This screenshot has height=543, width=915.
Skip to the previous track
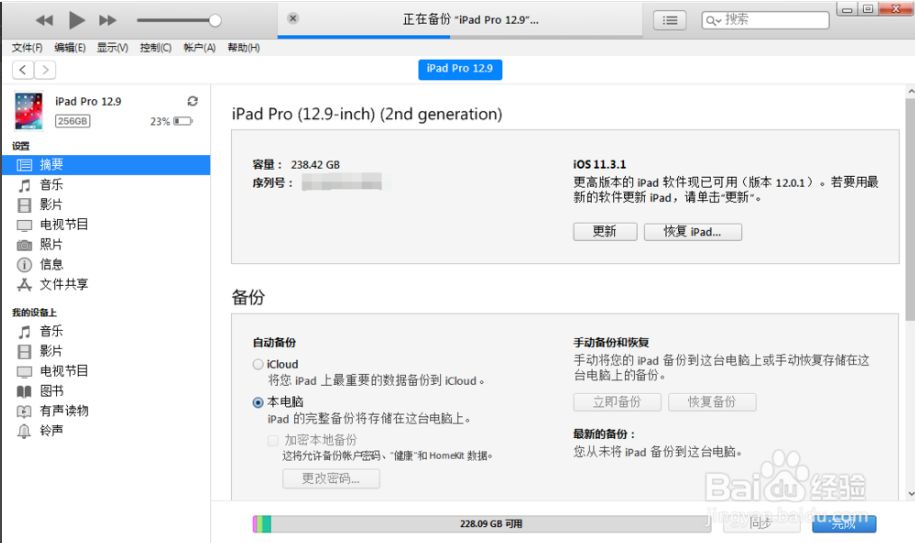[44, 20]
